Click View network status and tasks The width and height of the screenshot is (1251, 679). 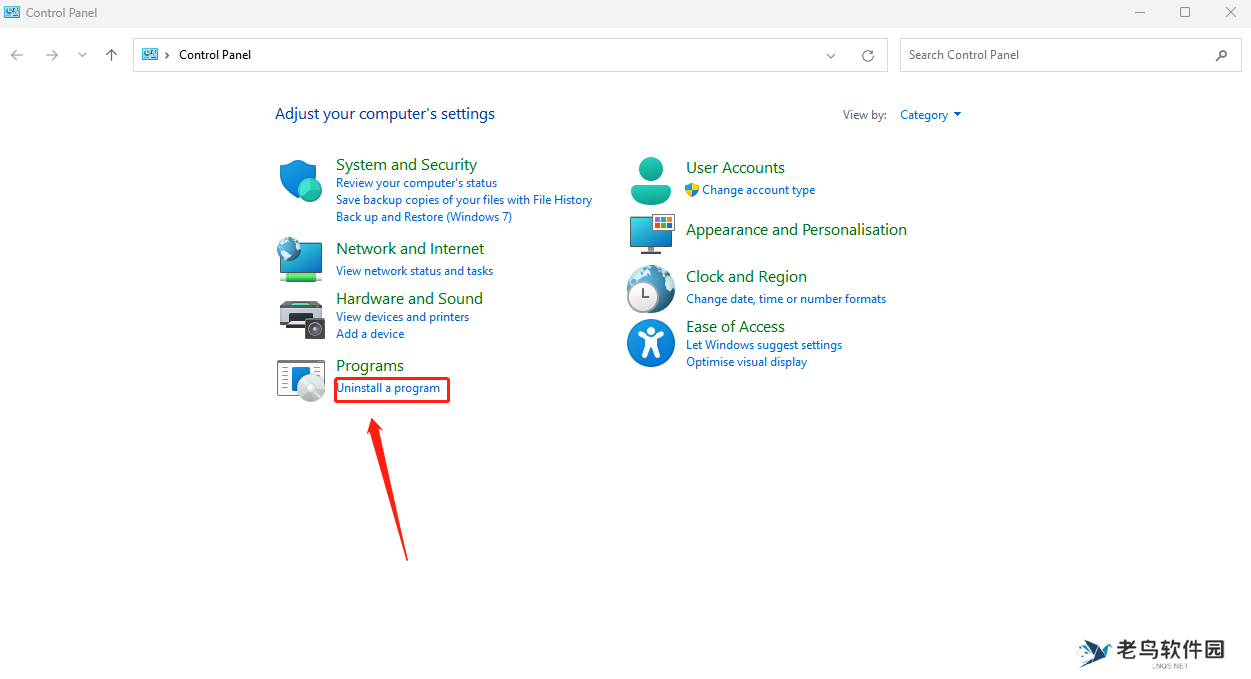coord(414,271)
